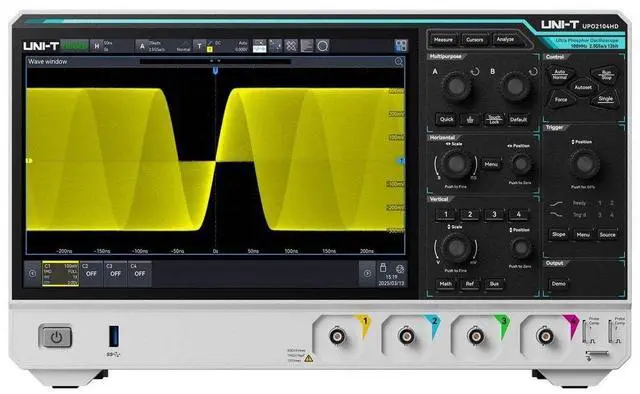Tap the power button
640x394 pixels.
[56, 337]
